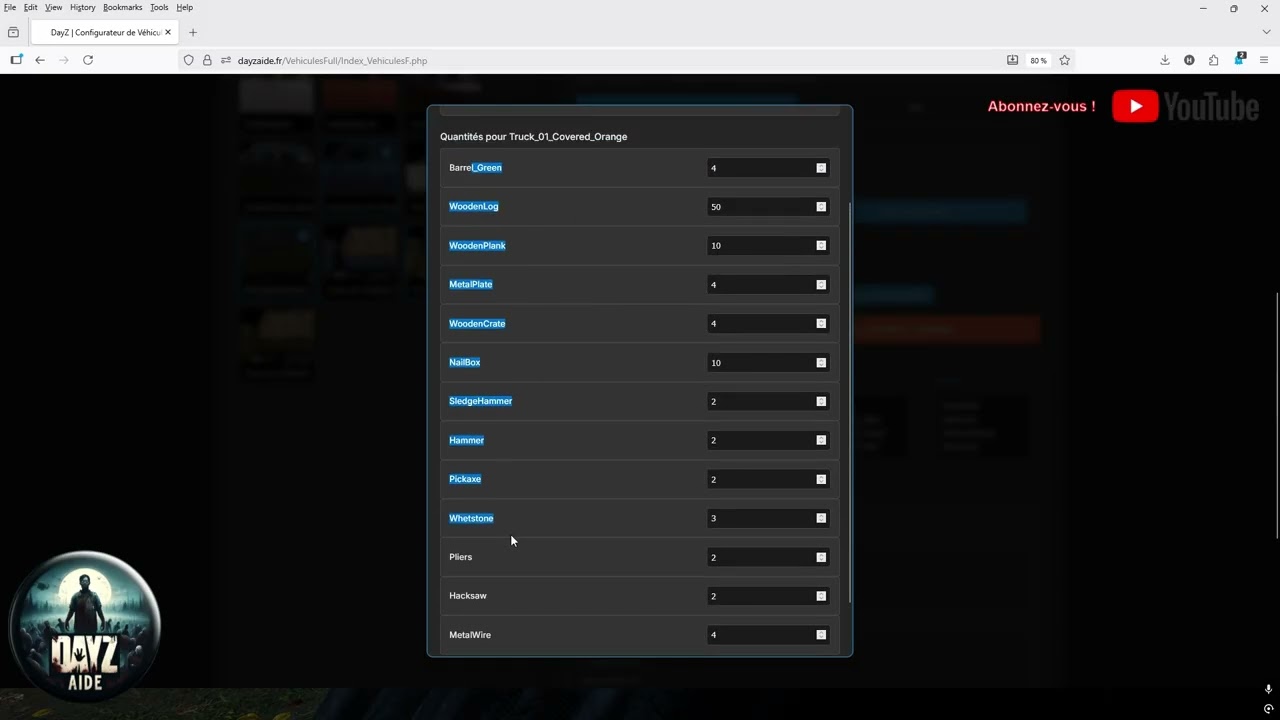Open a new browser tab
Viewport: 1280px width, 720px height.
click(x=193, y=32)
